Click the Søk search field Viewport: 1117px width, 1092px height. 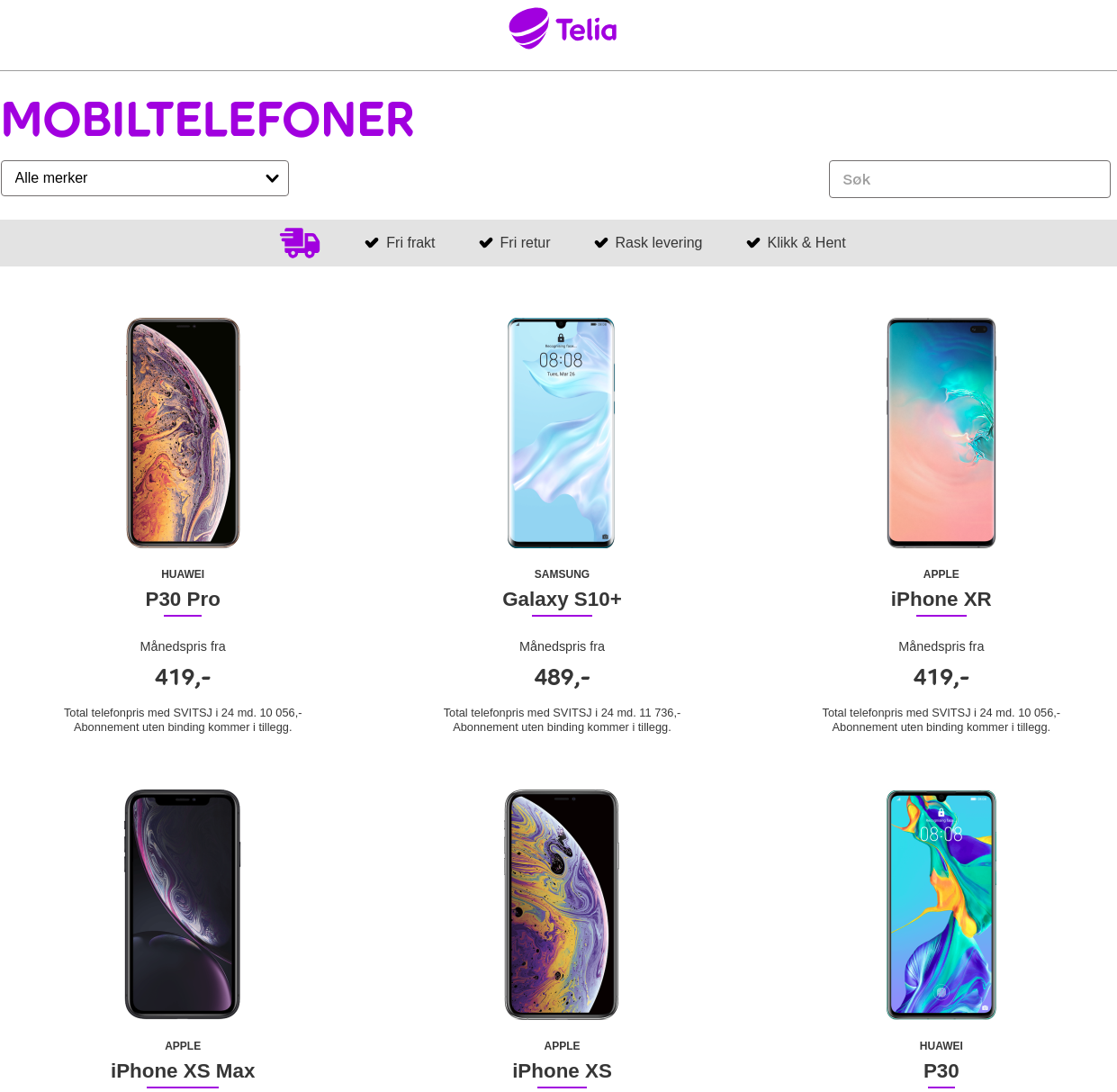pyautogui.click(x=969, y=179)
